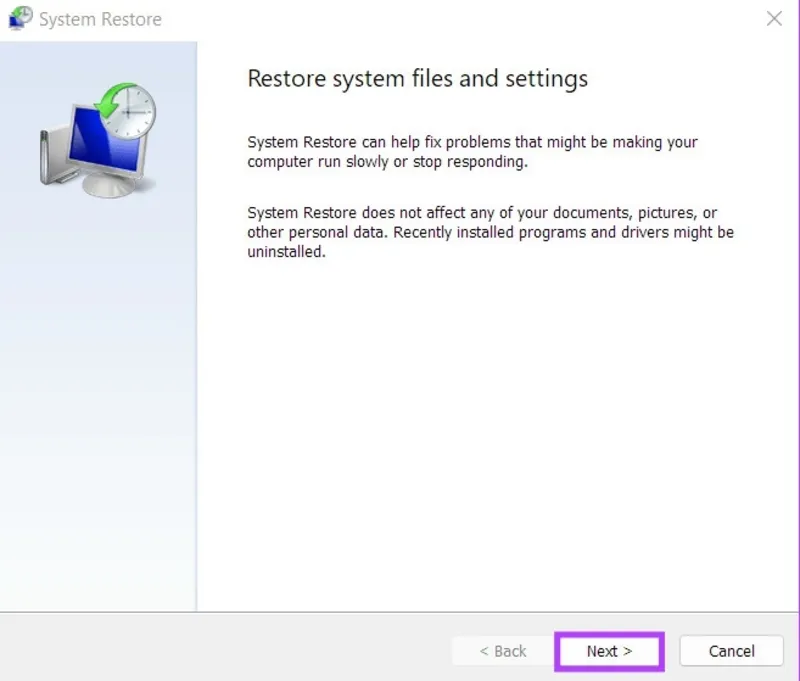Screen dimensions: 800x681
Task: Click the System Restore title text
Action: coord(101,19)
